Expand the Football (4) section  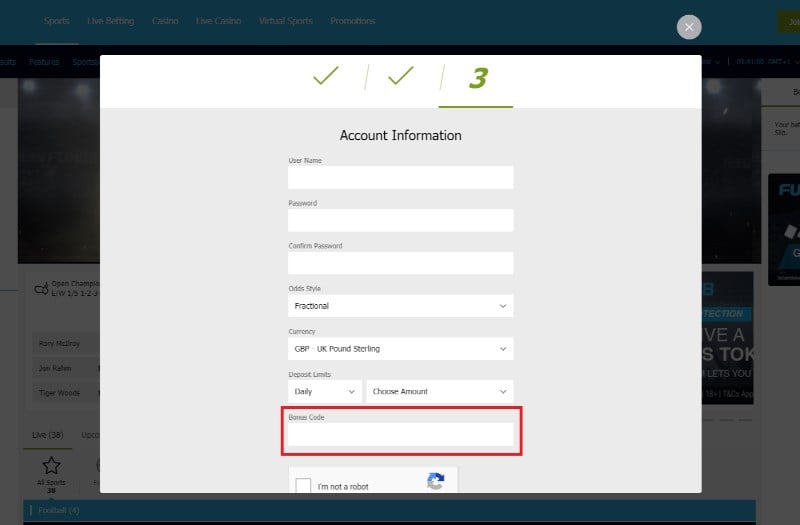[x=389, y=510]
